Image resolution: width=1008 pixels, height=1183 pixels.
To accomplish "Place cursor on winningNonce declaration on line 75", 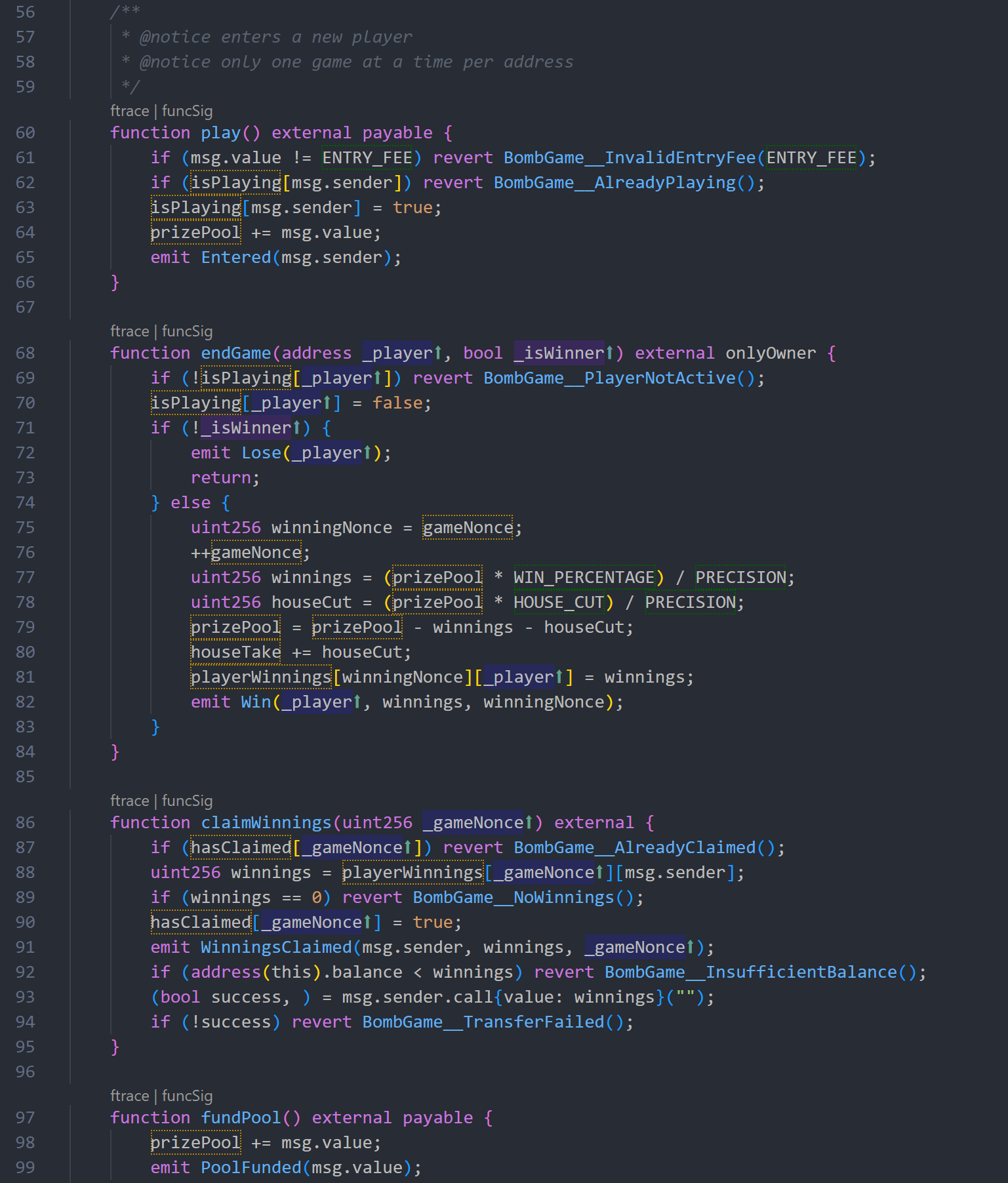I will pos(332,527).
